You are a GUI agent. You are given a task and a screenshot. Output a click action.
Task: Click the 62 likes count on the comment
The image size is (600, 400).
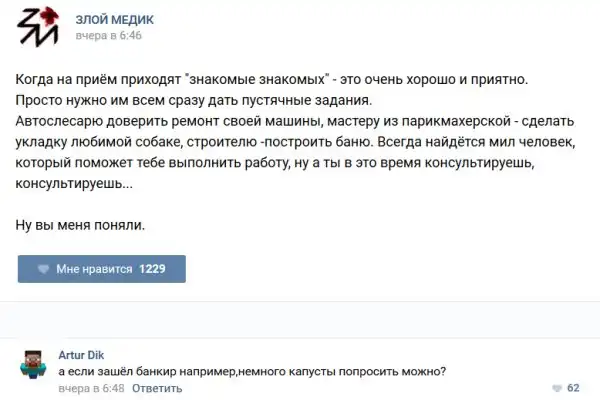tap(573, 387)
